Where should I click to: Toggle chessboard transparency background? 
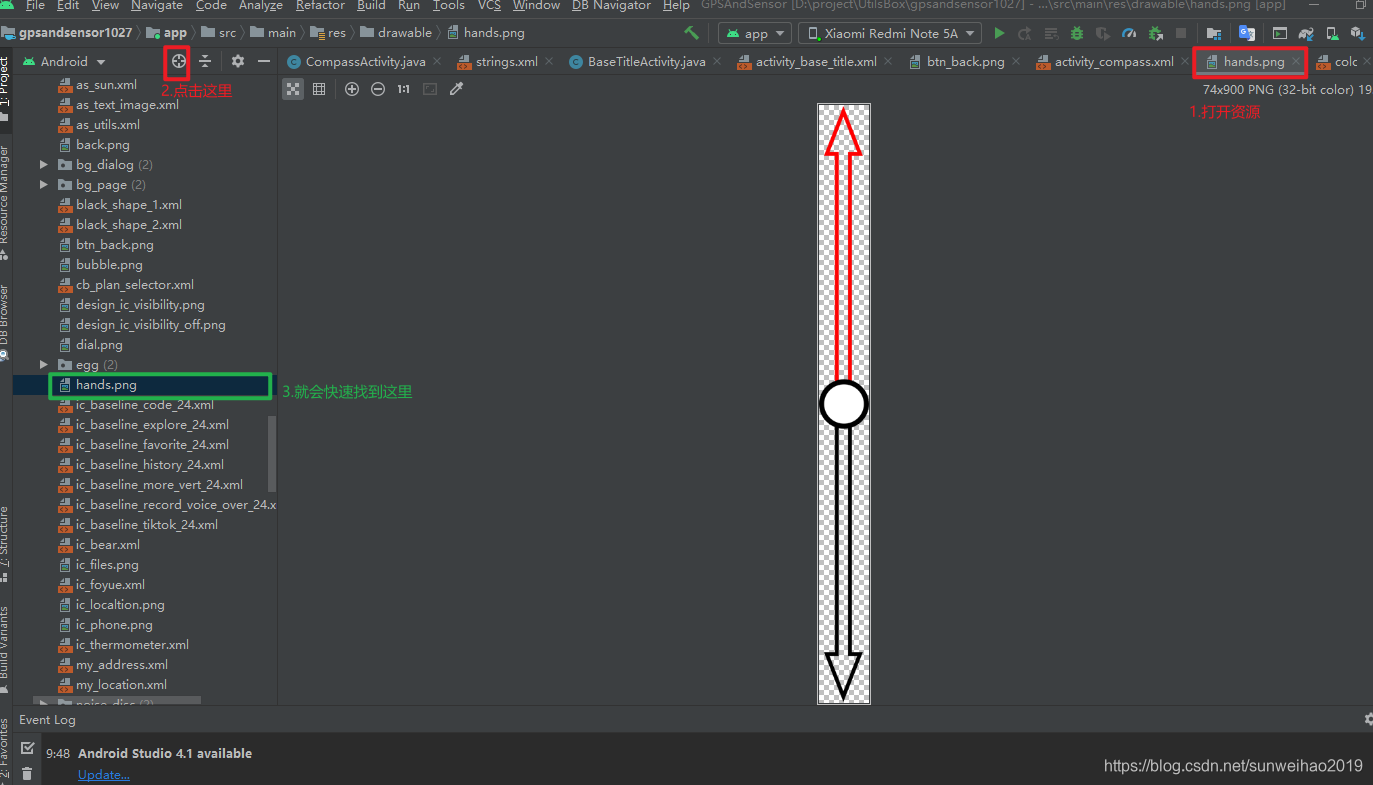pyautogui.click(x=293, y=89)
